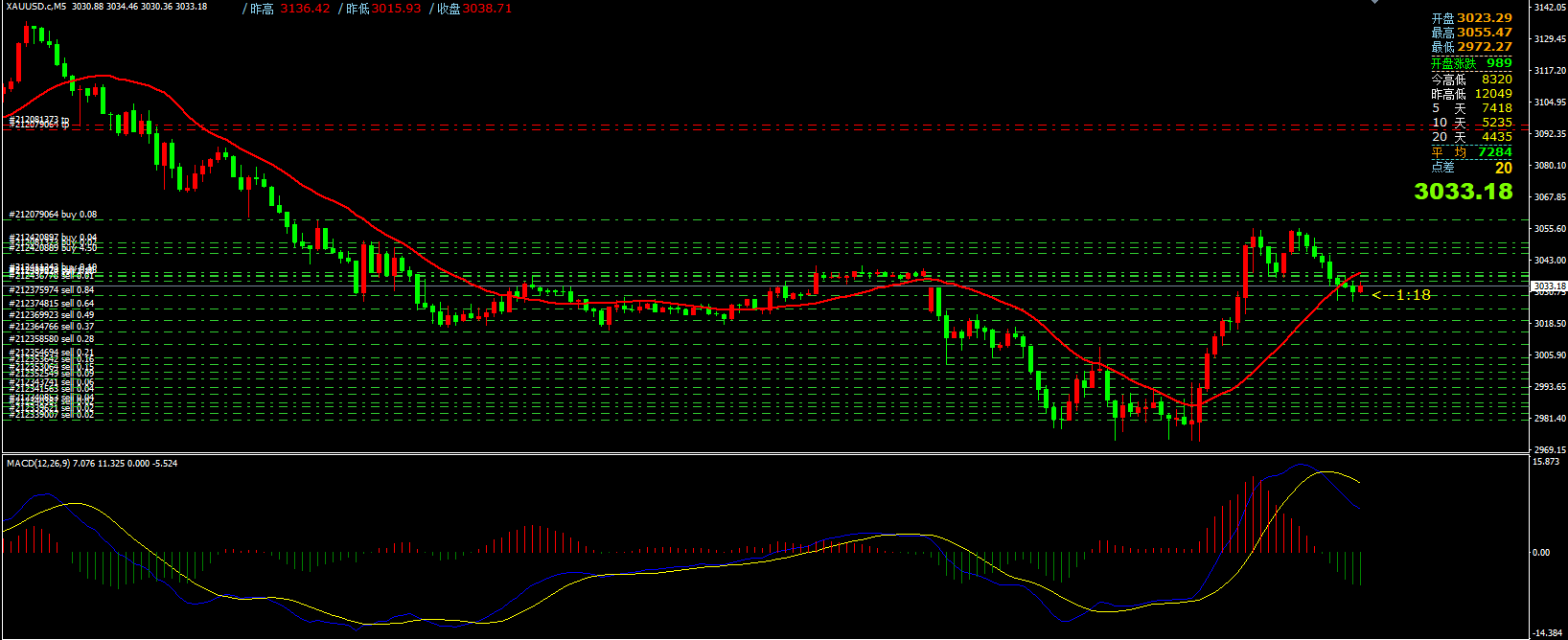Click the chart shift triangle marker at top
Screen dimensions: 1568x640
[x=1375, y=2]
